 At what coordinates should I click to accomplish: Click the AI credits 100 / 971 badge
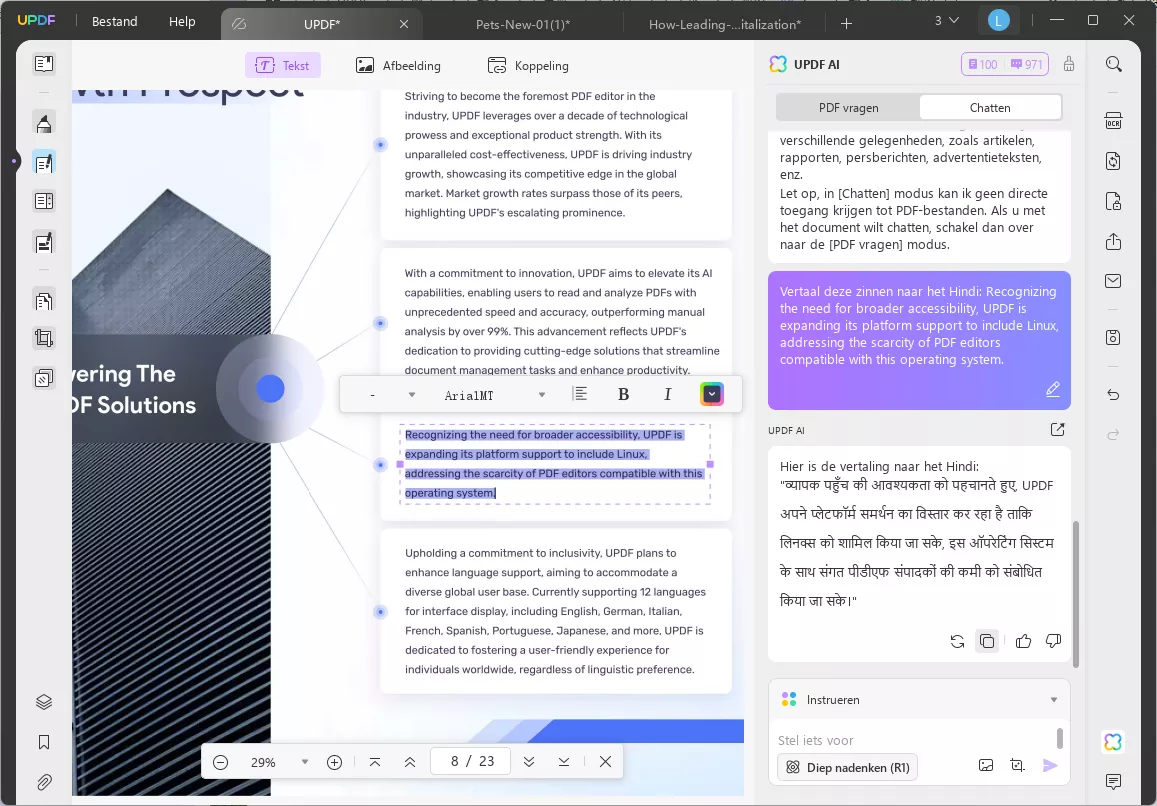1004,64
